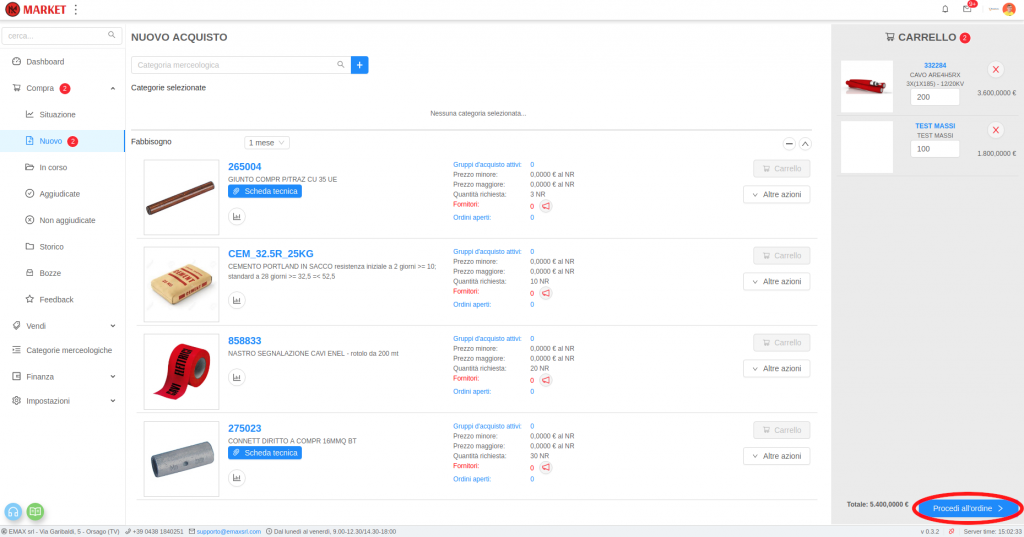Click Procedi all'ordine button
Viewport: 1024px width, 537px height.
pos(967,508)
